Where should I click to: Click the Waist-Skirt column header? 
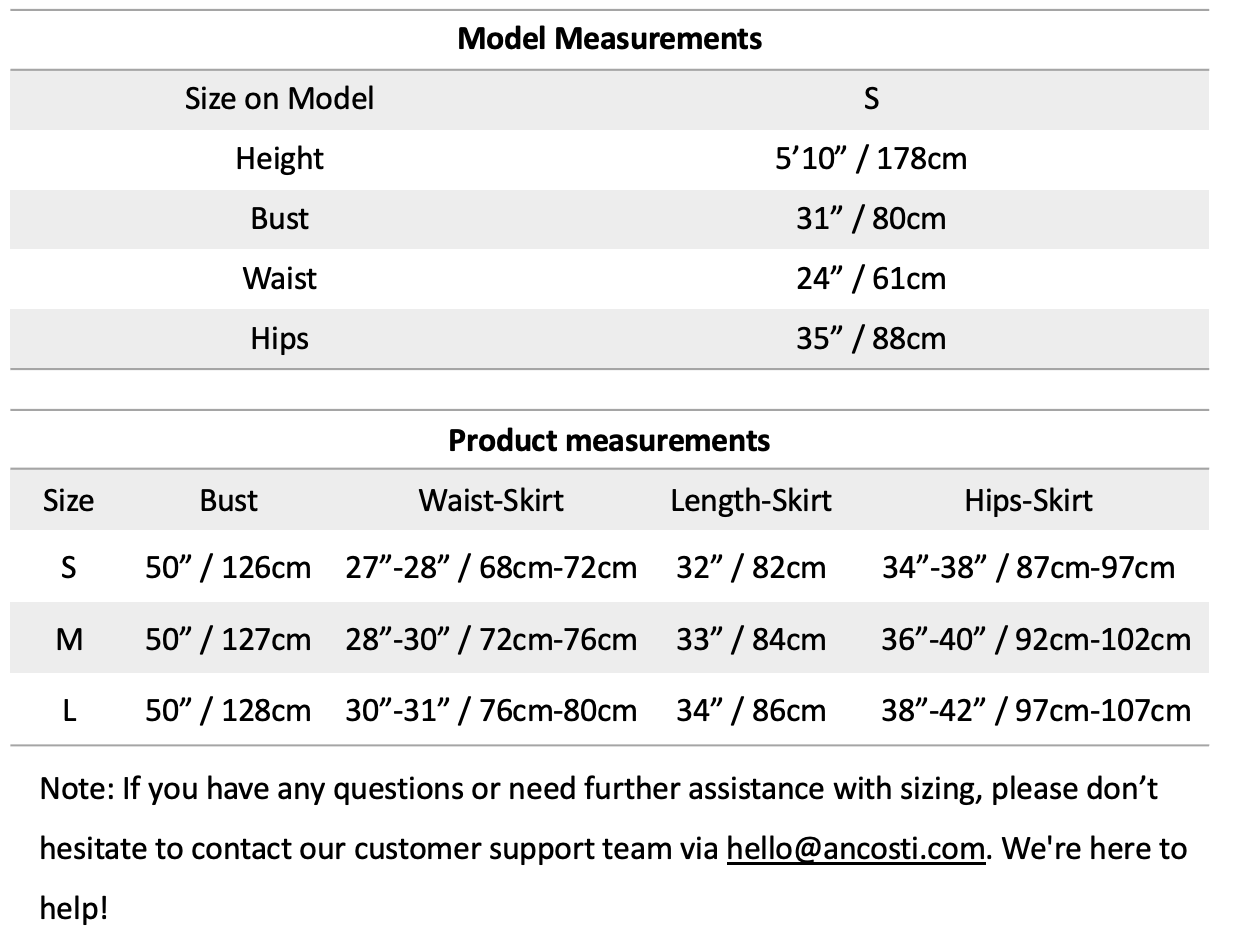(491, 500)
